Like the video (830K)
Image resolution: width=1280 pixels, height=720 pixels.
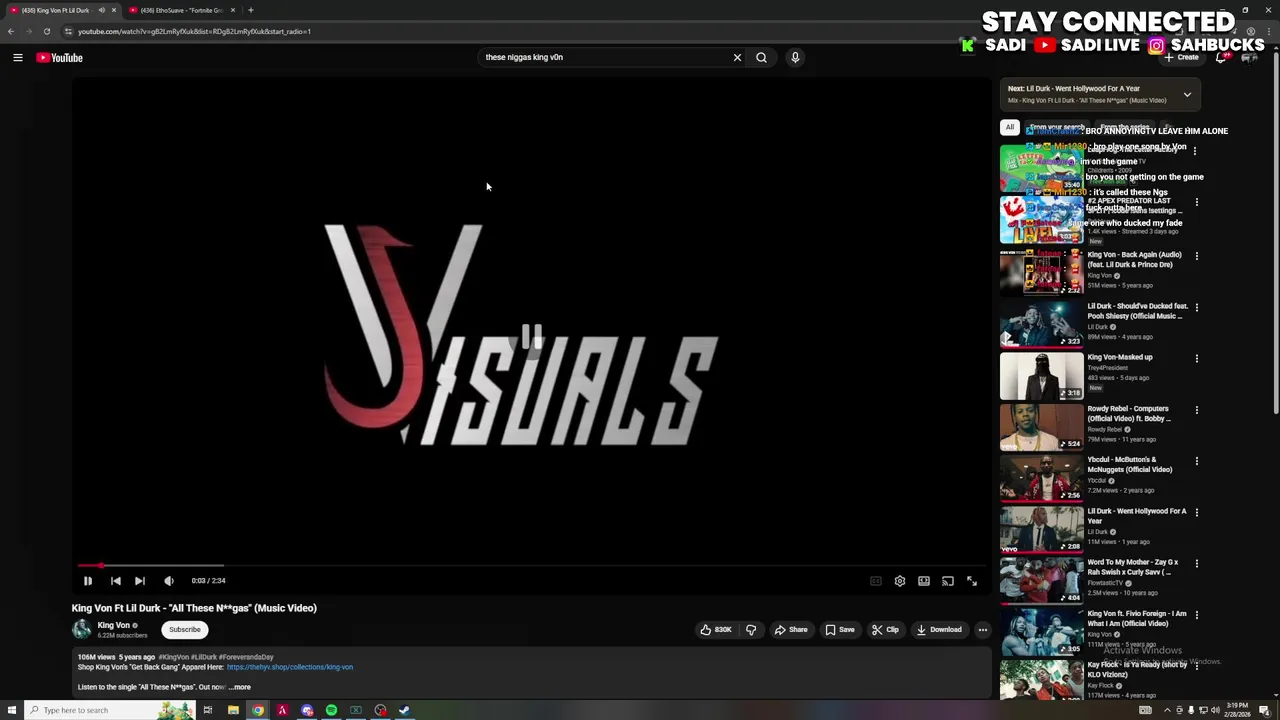(x=716, y=630)
